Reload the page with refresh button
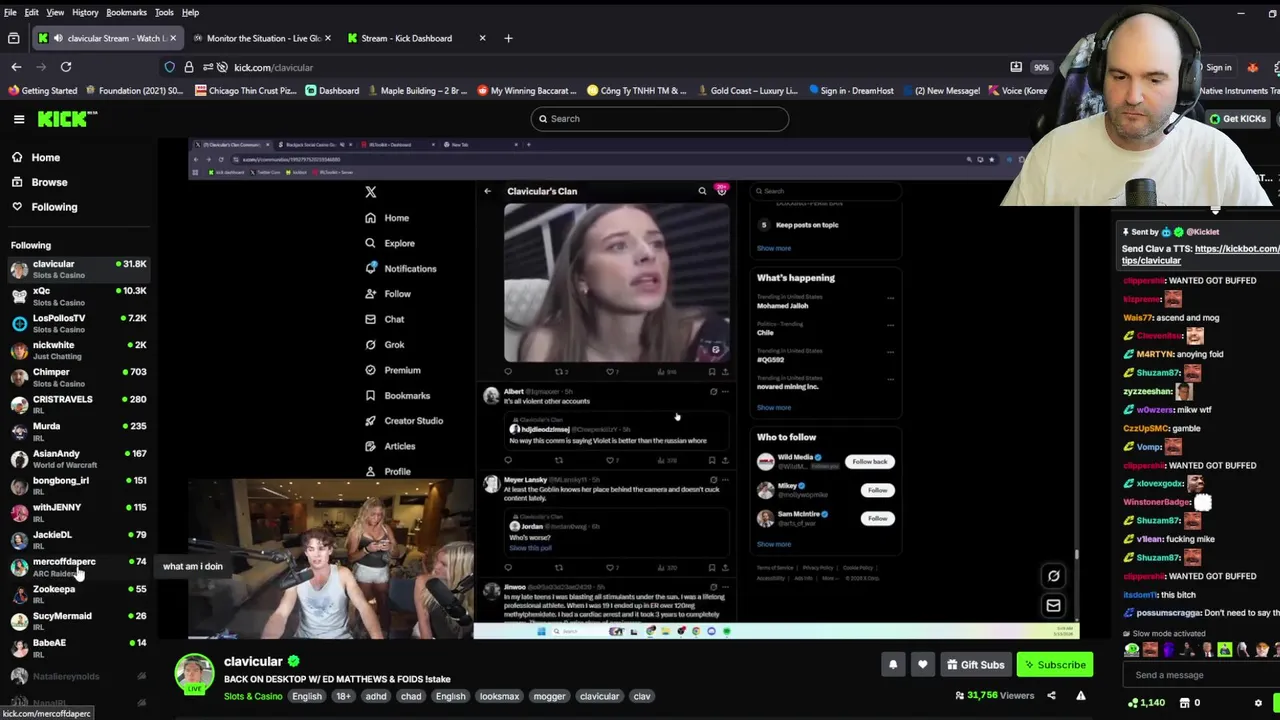 click(x=66, y=67)
